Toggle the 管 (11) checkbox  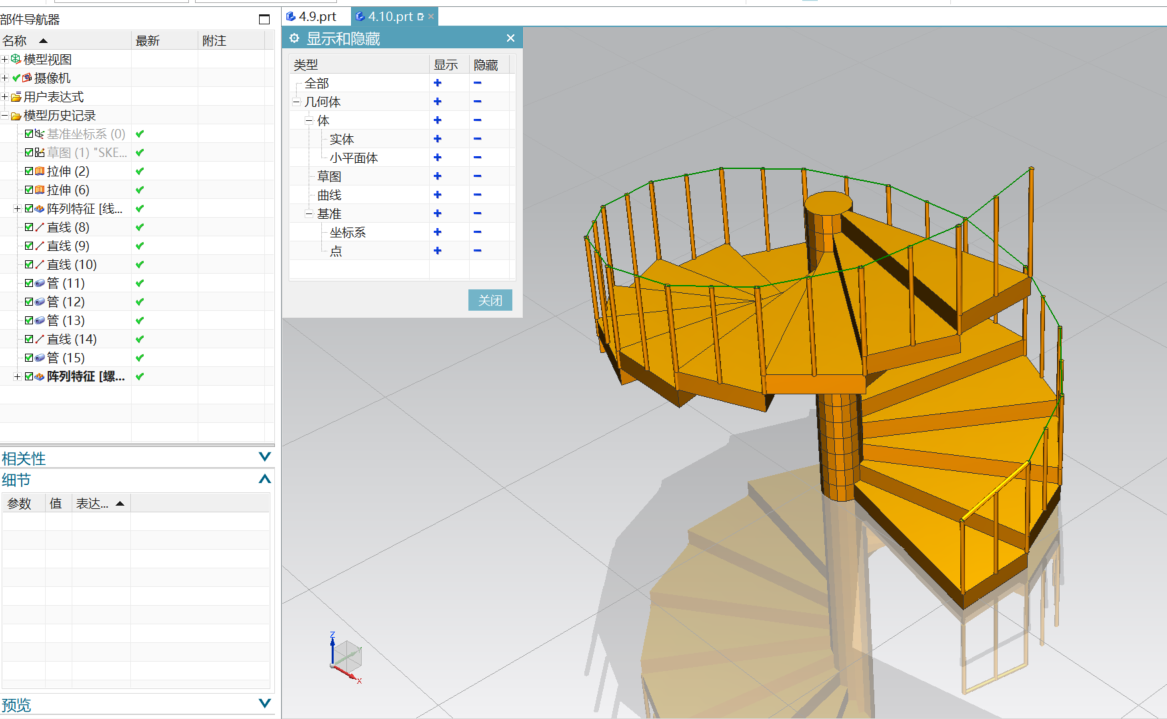tap(29, 283)
